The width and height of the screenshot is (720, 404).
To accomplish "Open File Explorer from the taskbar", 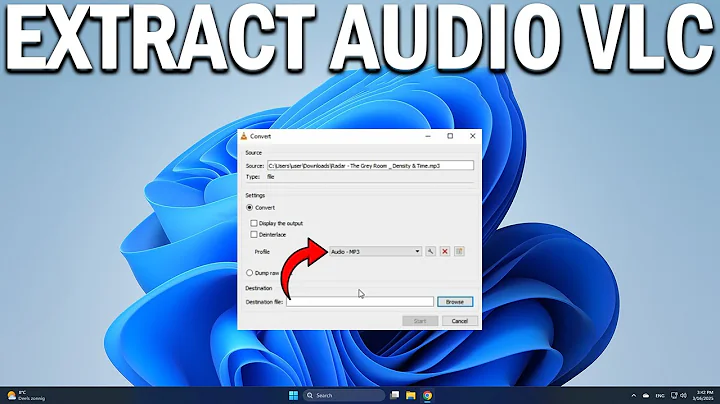I will tap(411, 395).
